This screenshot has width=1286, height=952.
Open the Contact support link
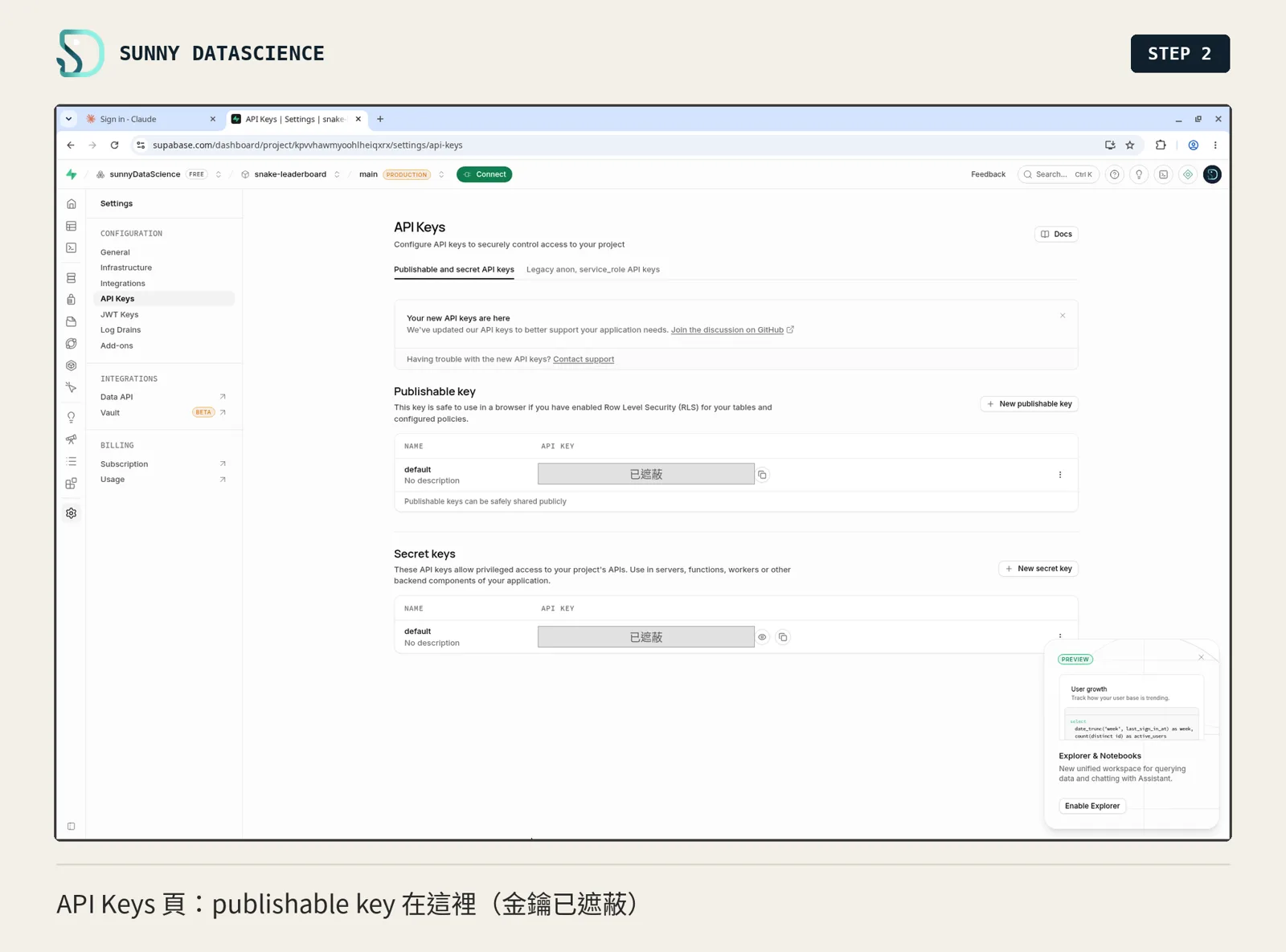click(584, 359)
